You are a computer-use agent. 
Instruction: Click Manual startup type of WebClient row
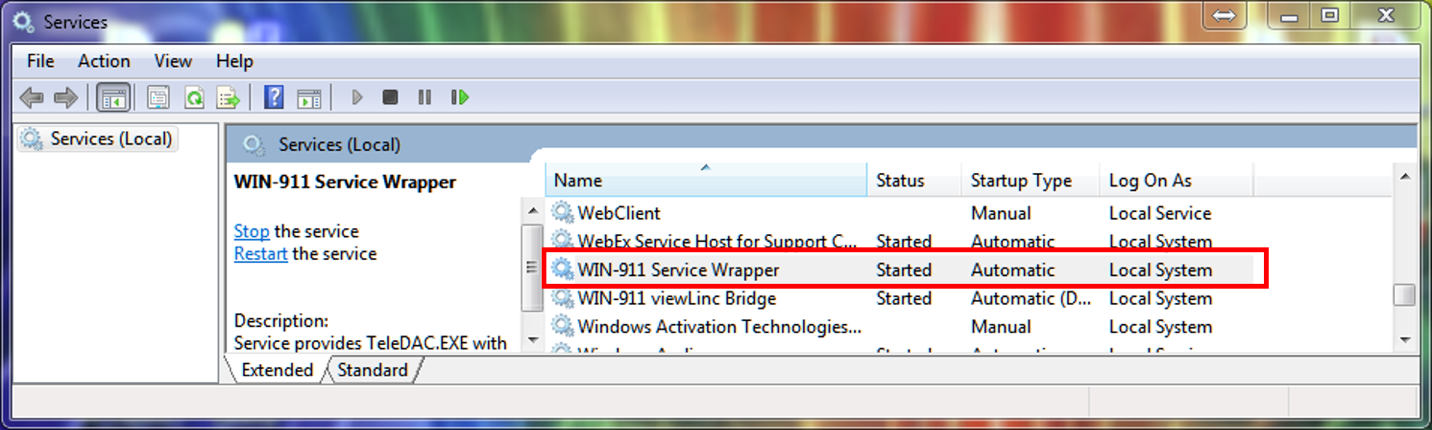coord(1001,213)
